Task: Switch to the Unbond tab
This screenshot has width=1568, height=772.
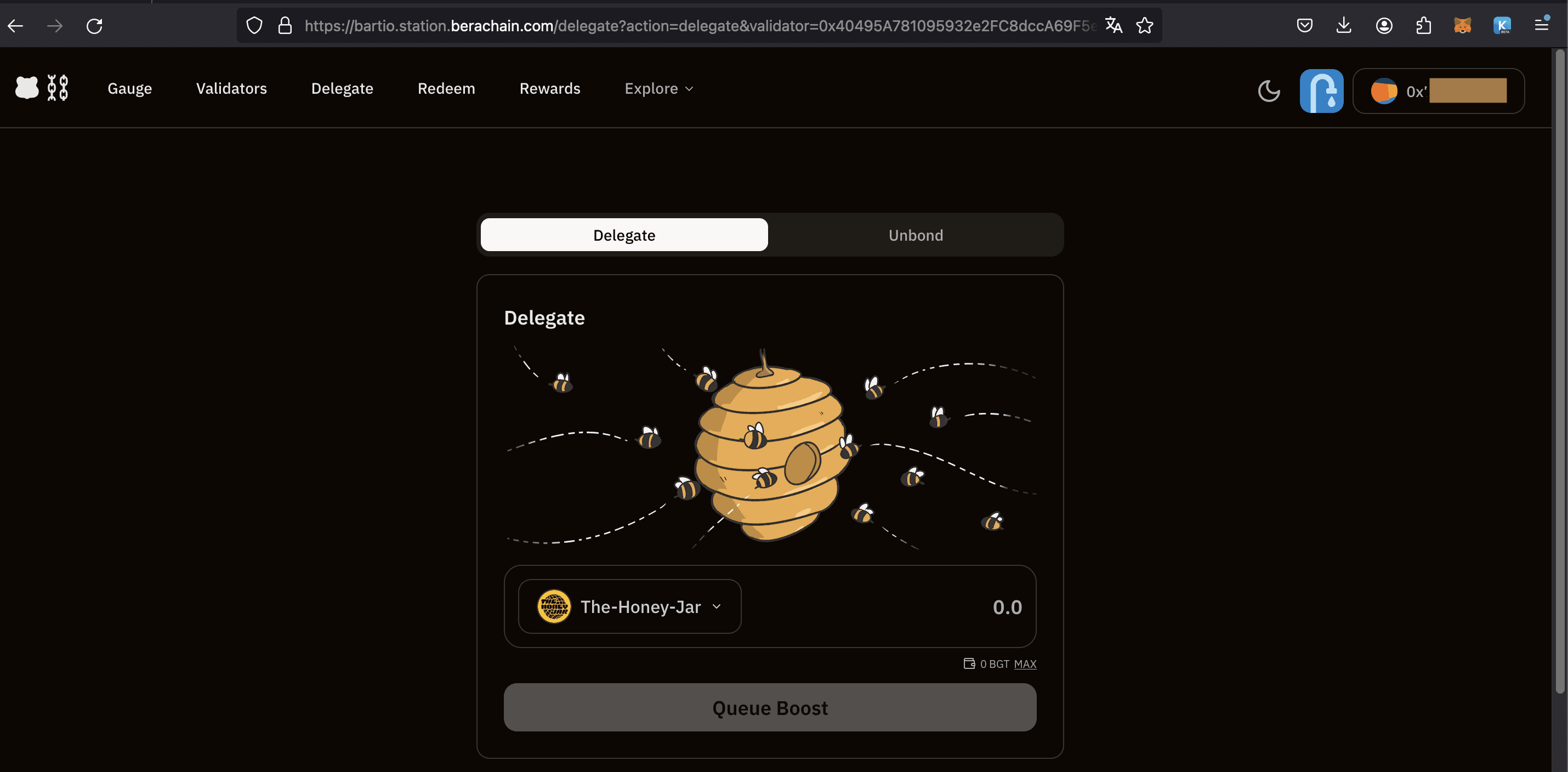Action: 916,235
